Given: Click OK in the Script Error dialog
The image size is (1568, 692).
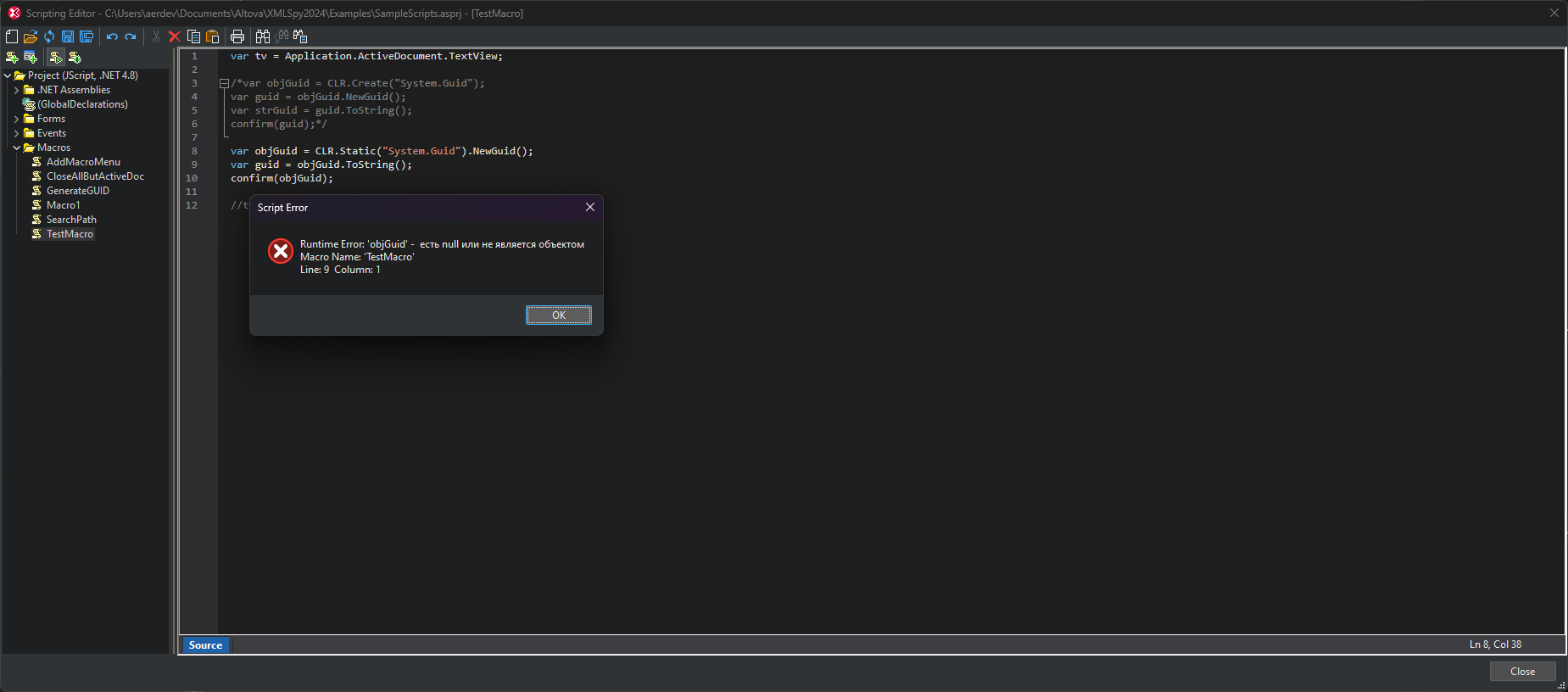Looking at the screenshot, I should tap(559, 315).
